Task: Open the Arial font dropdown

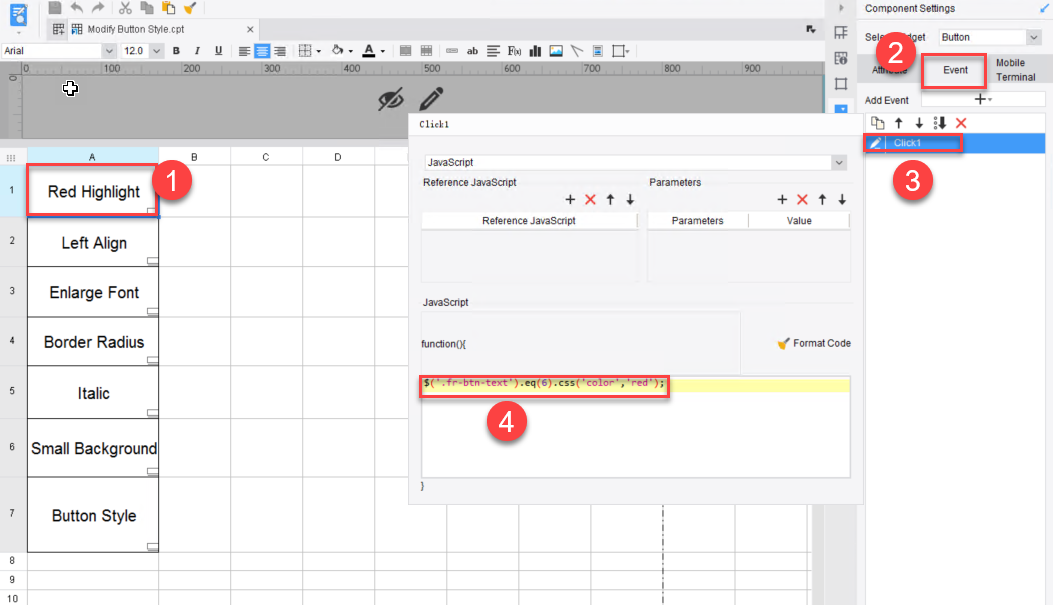Action: 108,50
